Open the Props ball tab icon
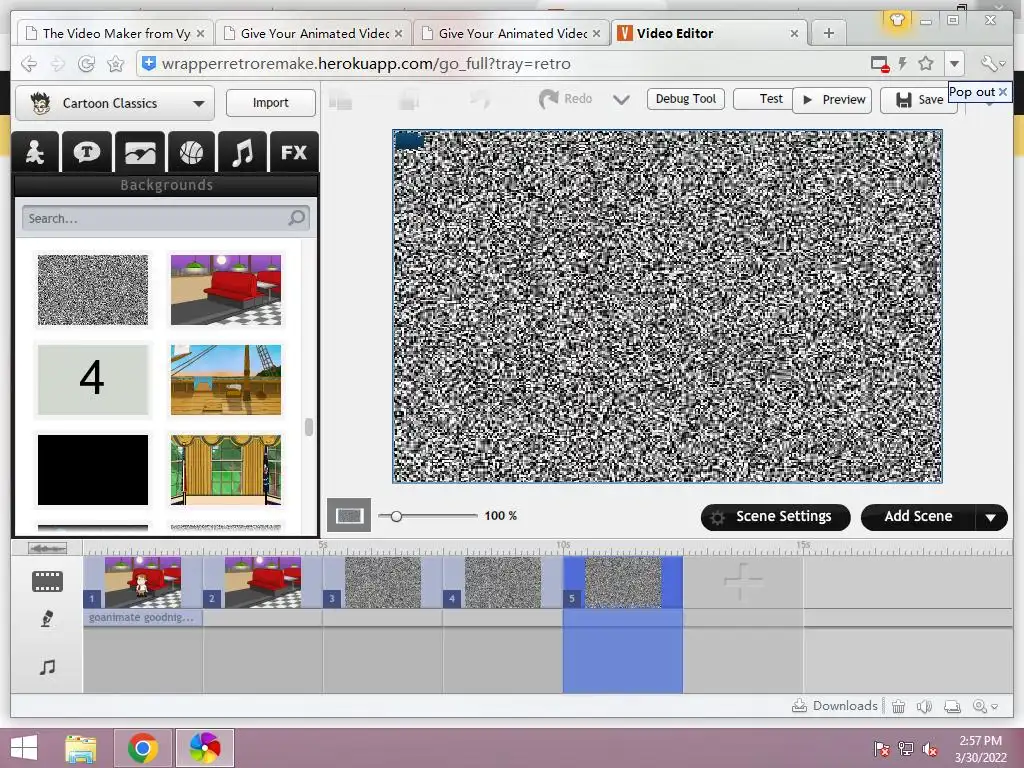This screenshot has height=768, width=1024. (x=191, y=152)
